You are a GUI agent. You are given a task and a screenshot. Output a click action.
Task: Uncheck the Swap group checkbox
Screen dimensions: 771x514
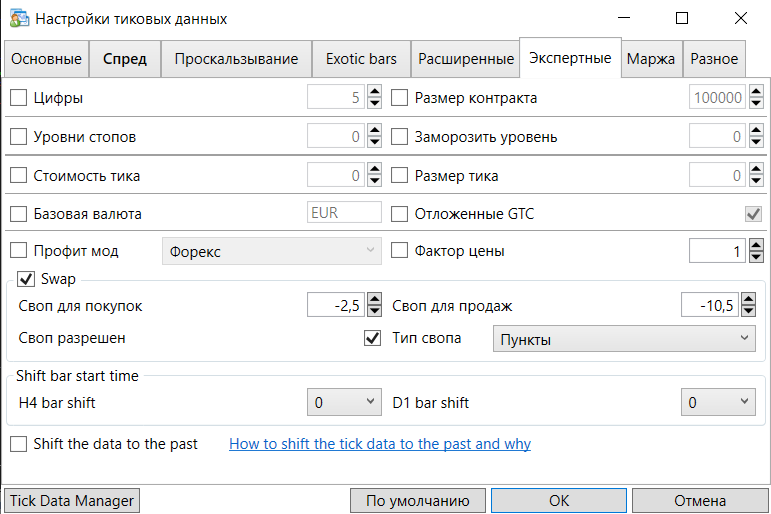coord(26,279)
